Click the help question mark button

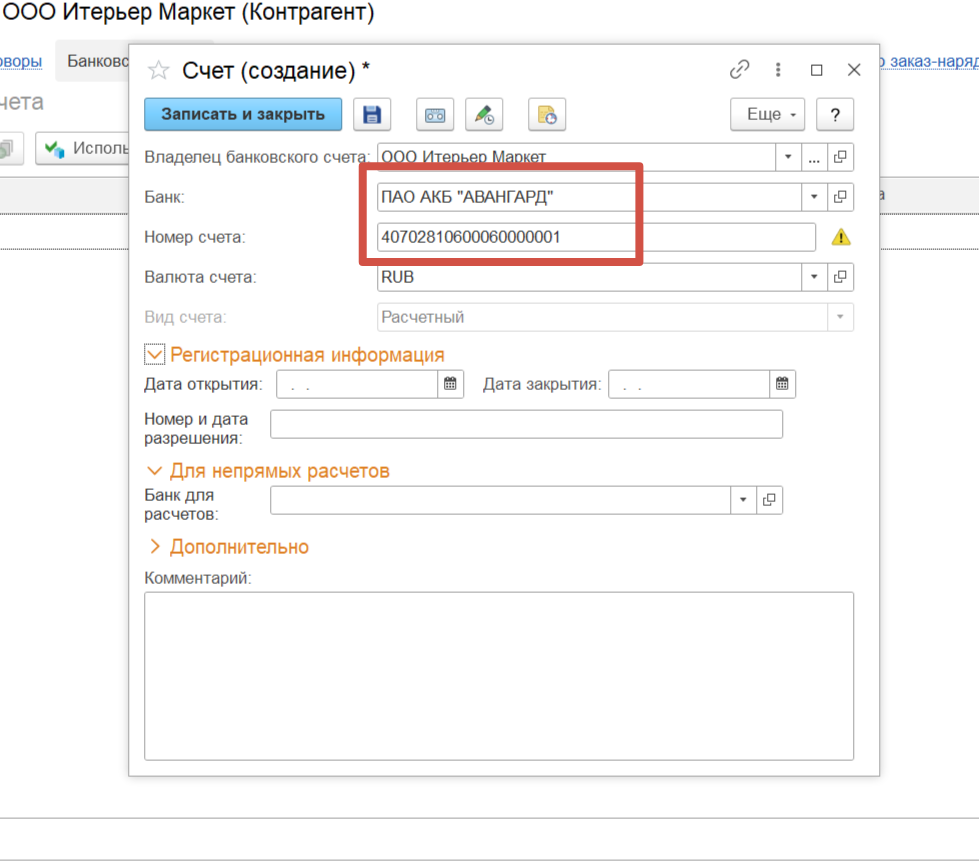click(x=834, y=114)
